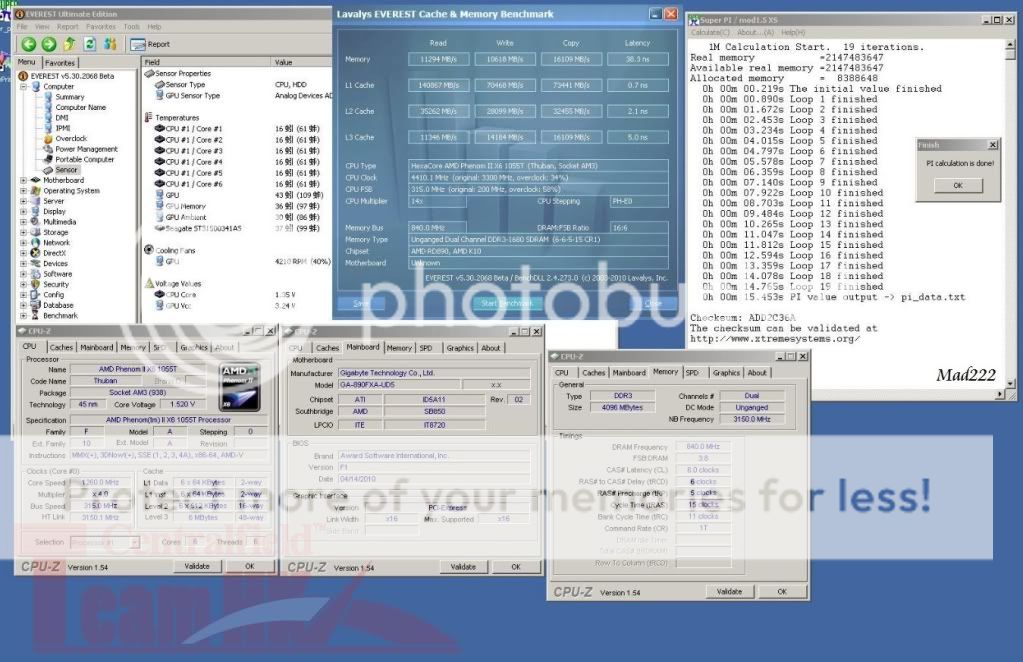The height and width of the screenshot is (662, 1023).
Task: Open the Caches tab in leftmost CPU-Z
Action: pyautogui.click(x=60, y=348)
